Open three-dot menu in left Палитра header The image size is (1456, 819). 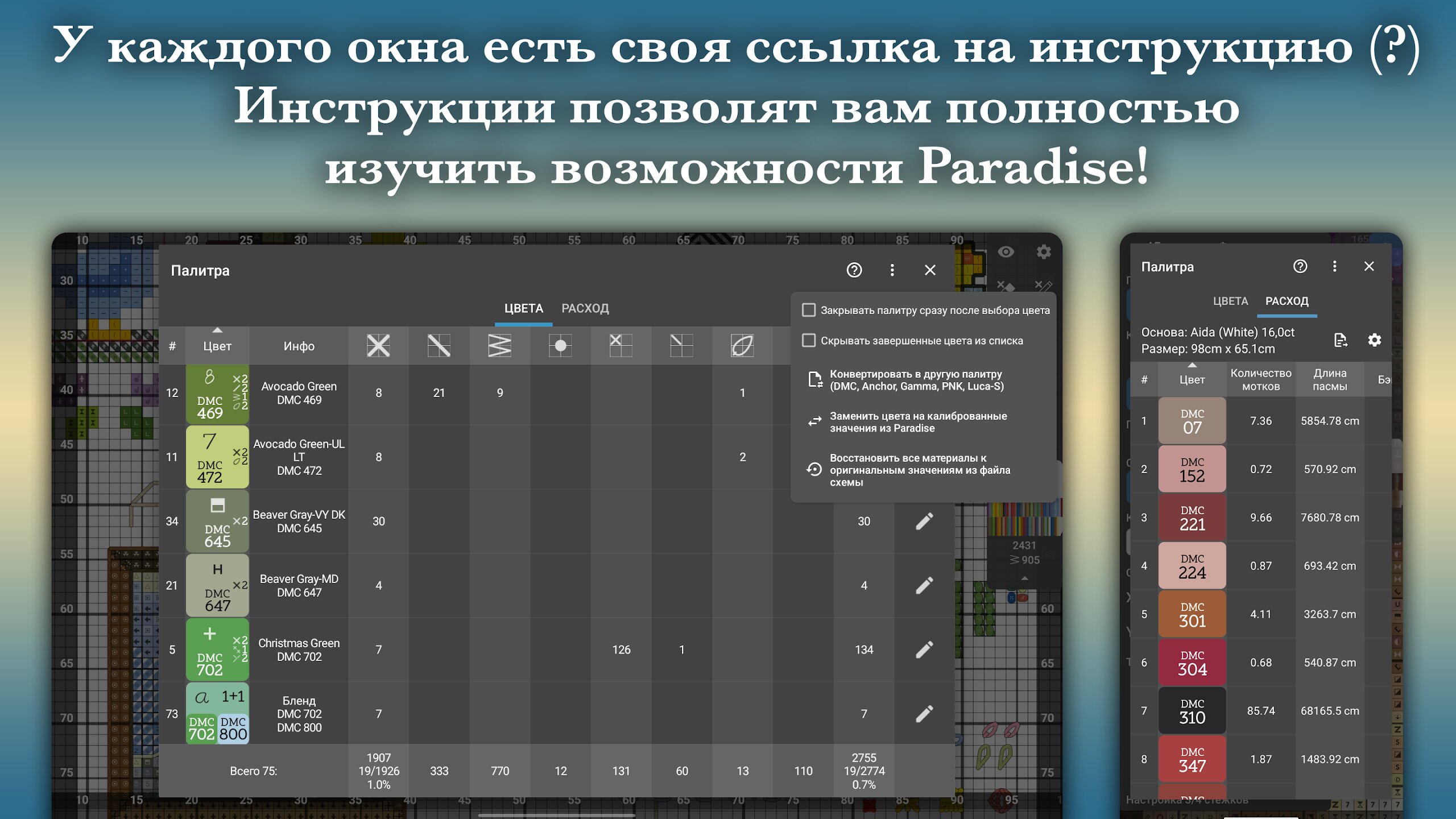[x=892, y=270]
